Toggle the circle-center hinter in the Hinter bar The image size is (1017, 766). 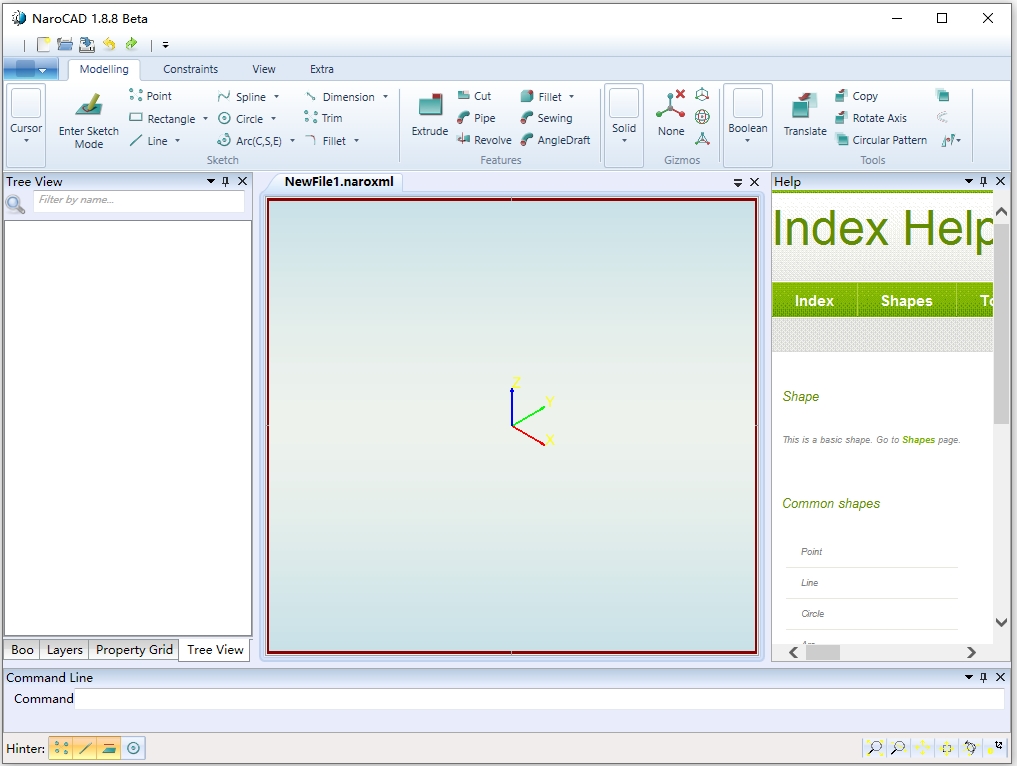(x=133, y=748)
